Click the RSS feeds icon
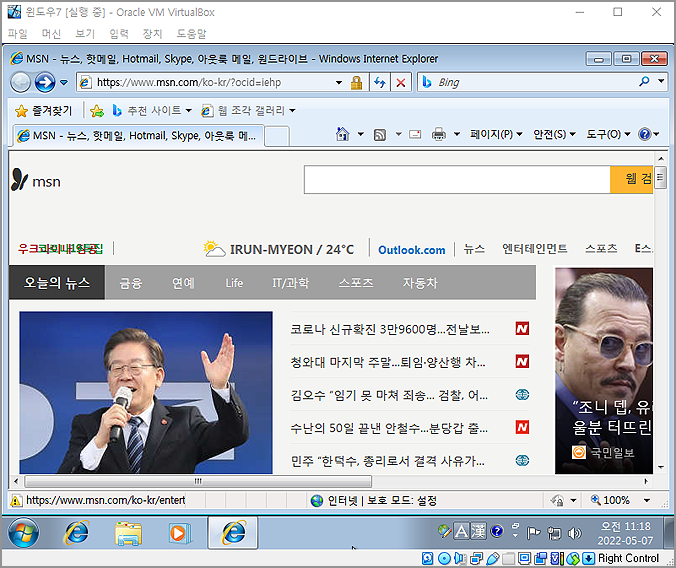 380,135
